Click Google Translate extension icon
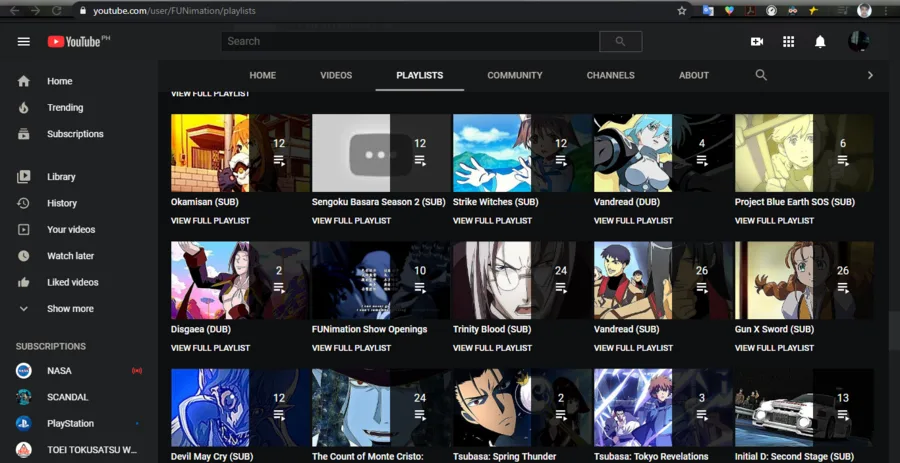Image resolution: width=900 pixels, height=463 pixels. pyautogui.click(x=708, y=10)
